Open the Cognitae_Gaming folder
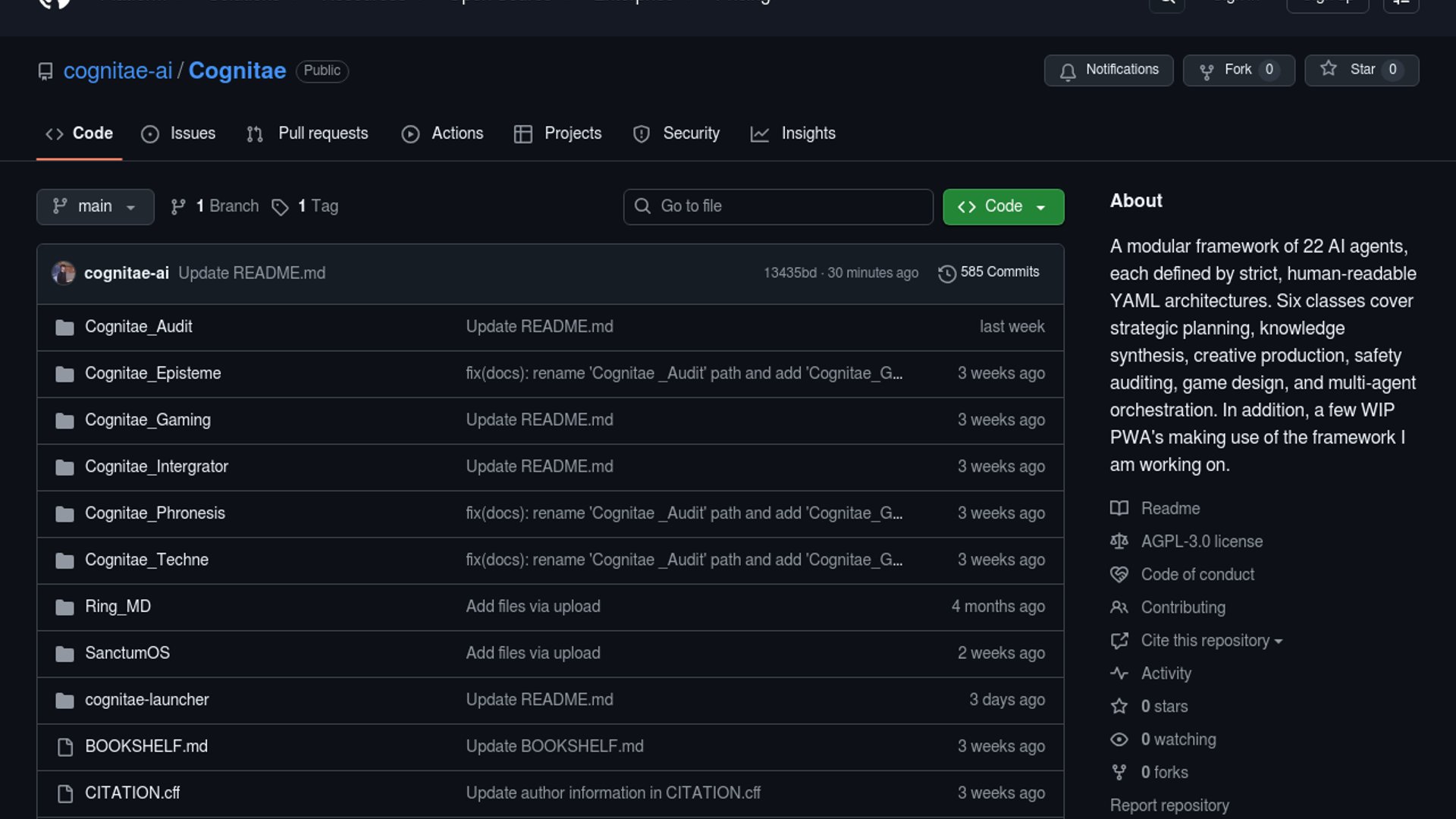This screenshot has height=819, width=1456. coord(148,420)
